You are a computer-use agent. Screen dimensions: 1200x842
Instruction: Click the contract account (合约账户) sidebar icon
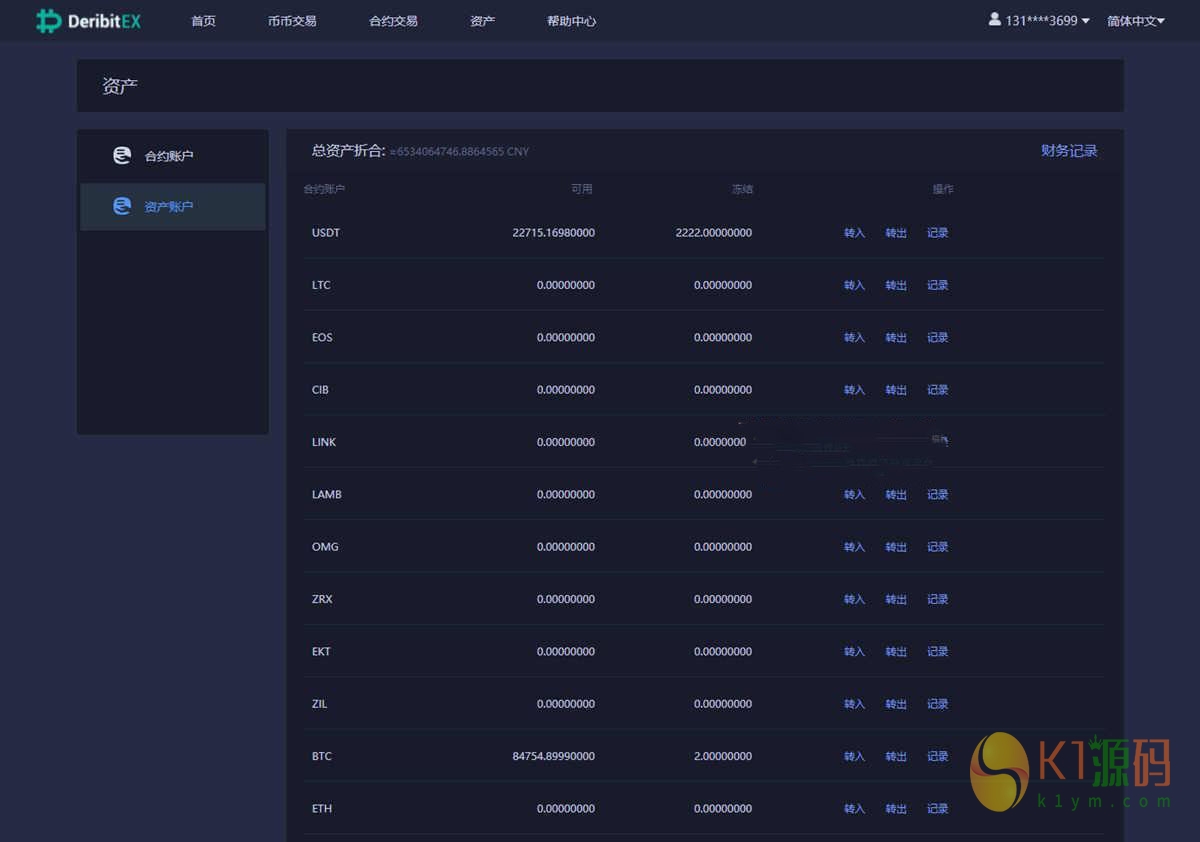[122, 156]
